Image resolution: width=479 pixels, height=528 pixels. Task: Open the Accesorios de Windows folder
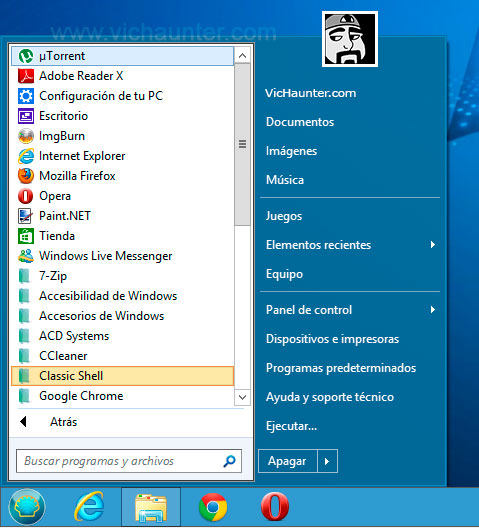tap(122, 316)
